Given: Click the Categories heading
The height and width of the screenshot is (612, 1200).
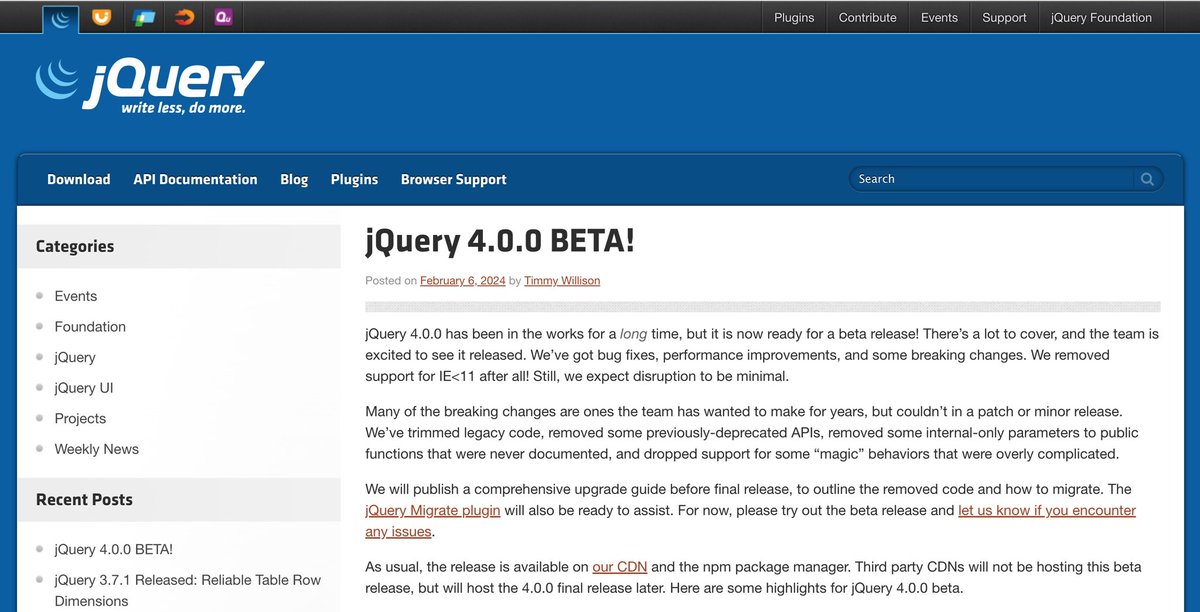Looking at the screenshot, I should (x=75, y=246).
